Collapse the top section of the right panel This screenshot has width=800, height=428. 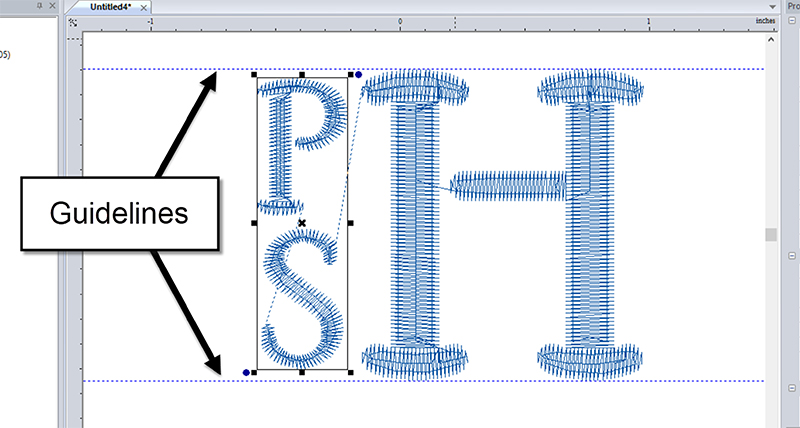coord(792,21)
